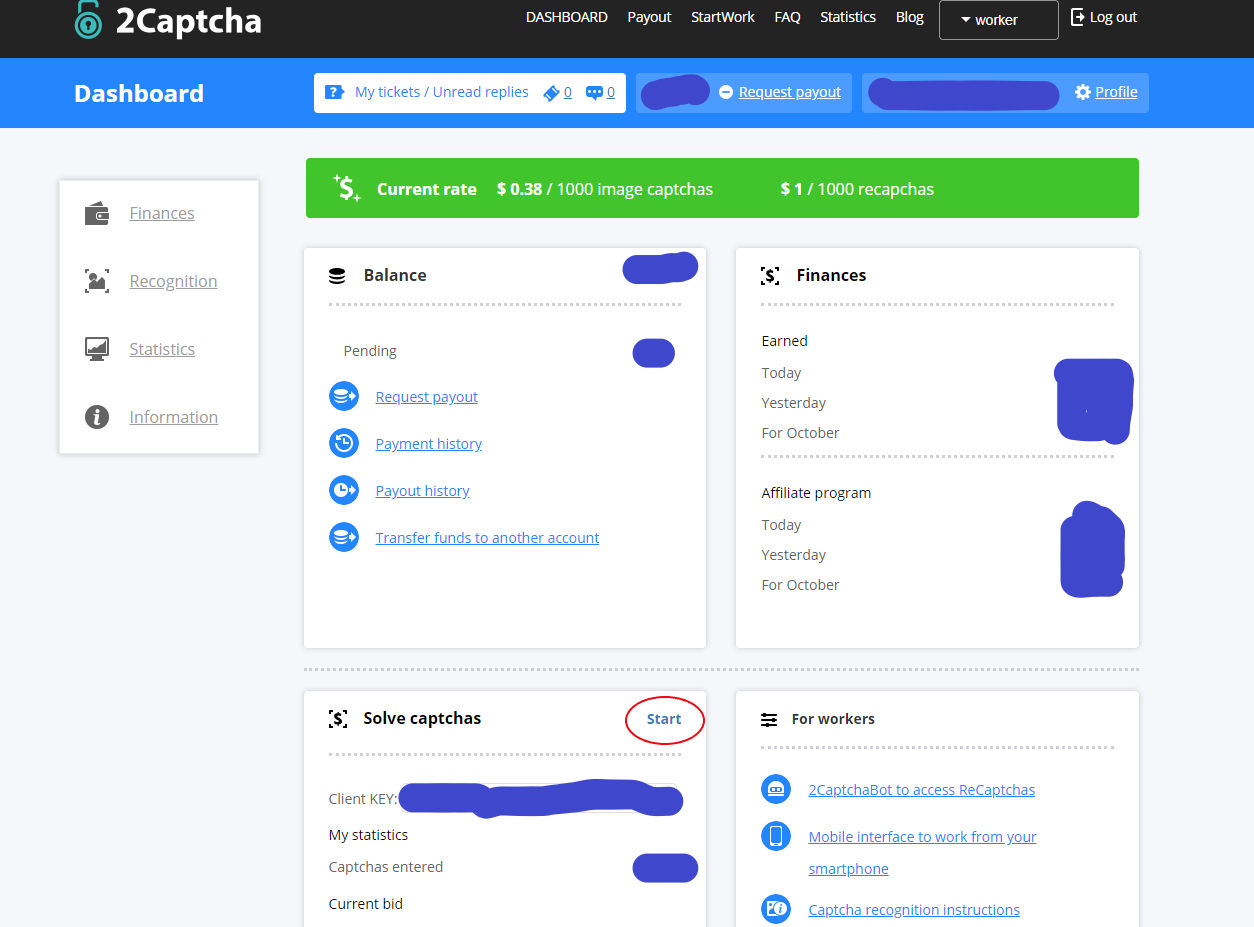Open Payout in top navigation

[x=649, y=17]
